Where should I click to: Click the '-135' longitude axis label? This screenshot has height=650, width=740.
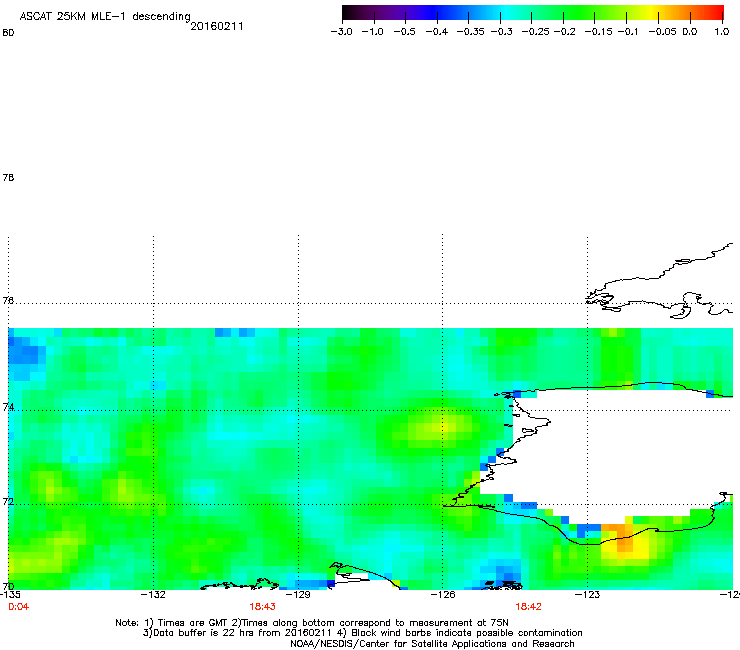tap(10, 595)
